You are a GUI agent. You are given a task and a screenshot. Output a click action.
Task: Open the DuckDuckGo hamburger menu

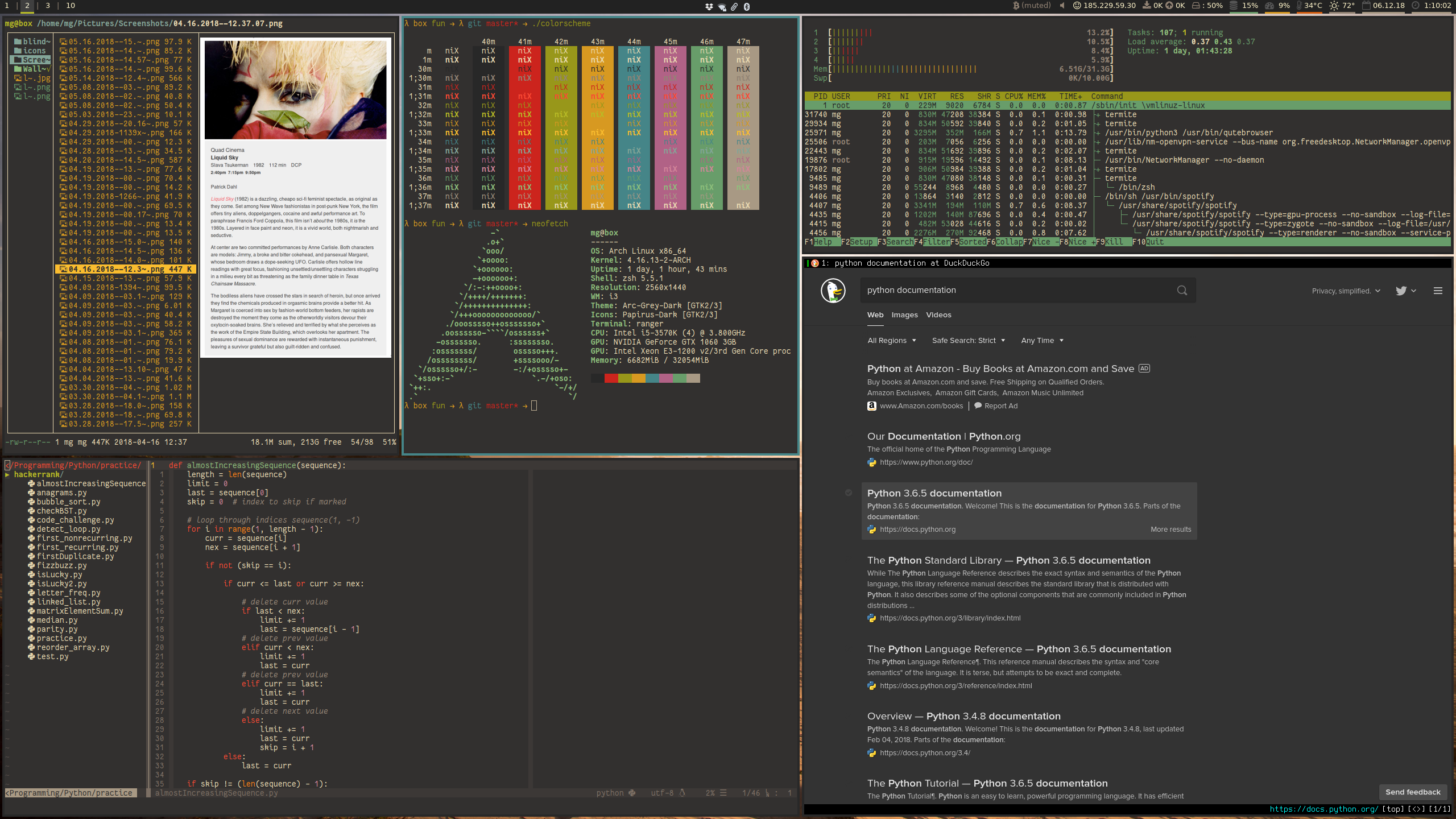1438,291
